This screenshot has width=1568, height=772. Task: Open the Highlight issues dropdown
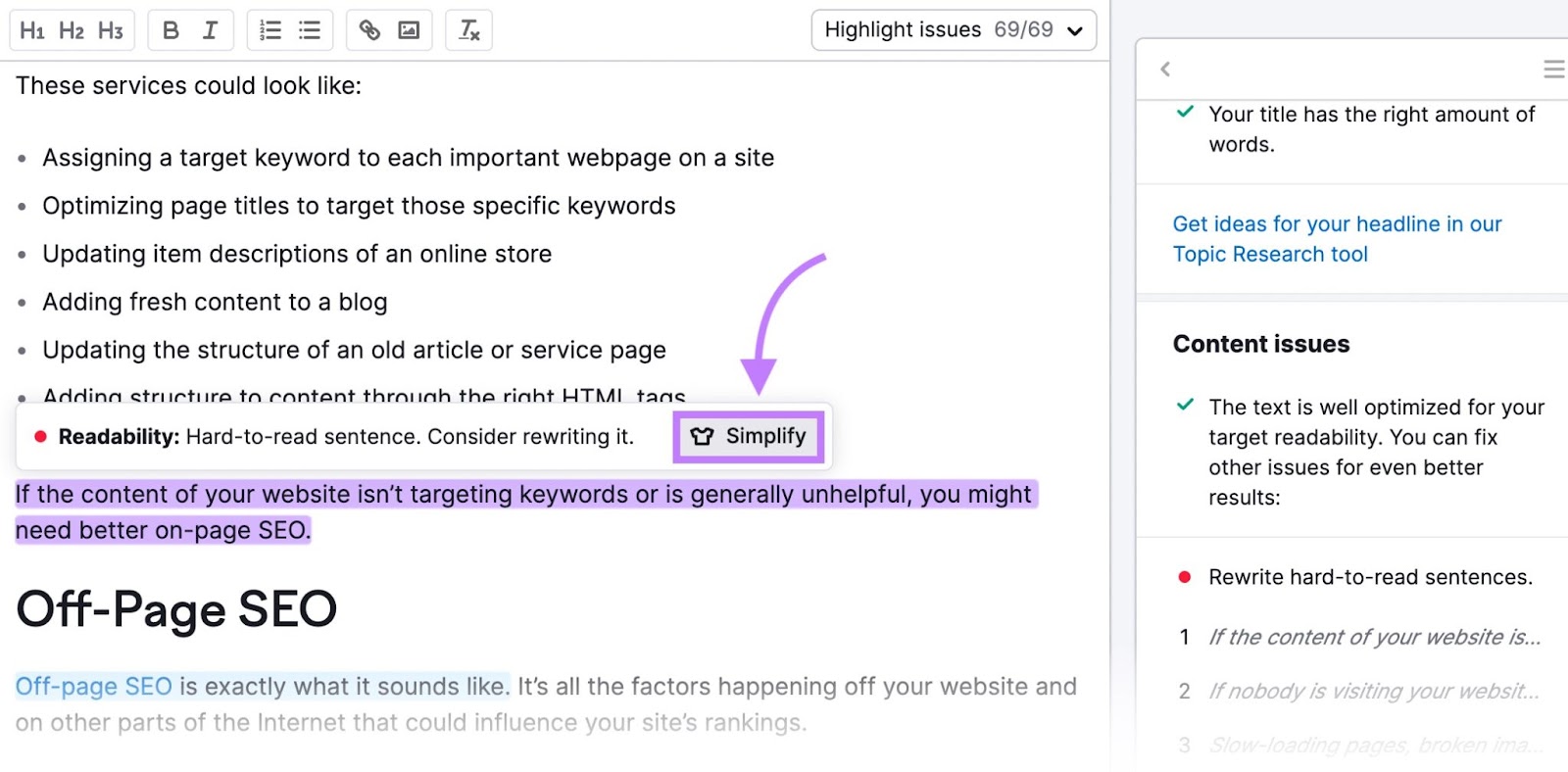pyautogui.click(x=953, y=30)
